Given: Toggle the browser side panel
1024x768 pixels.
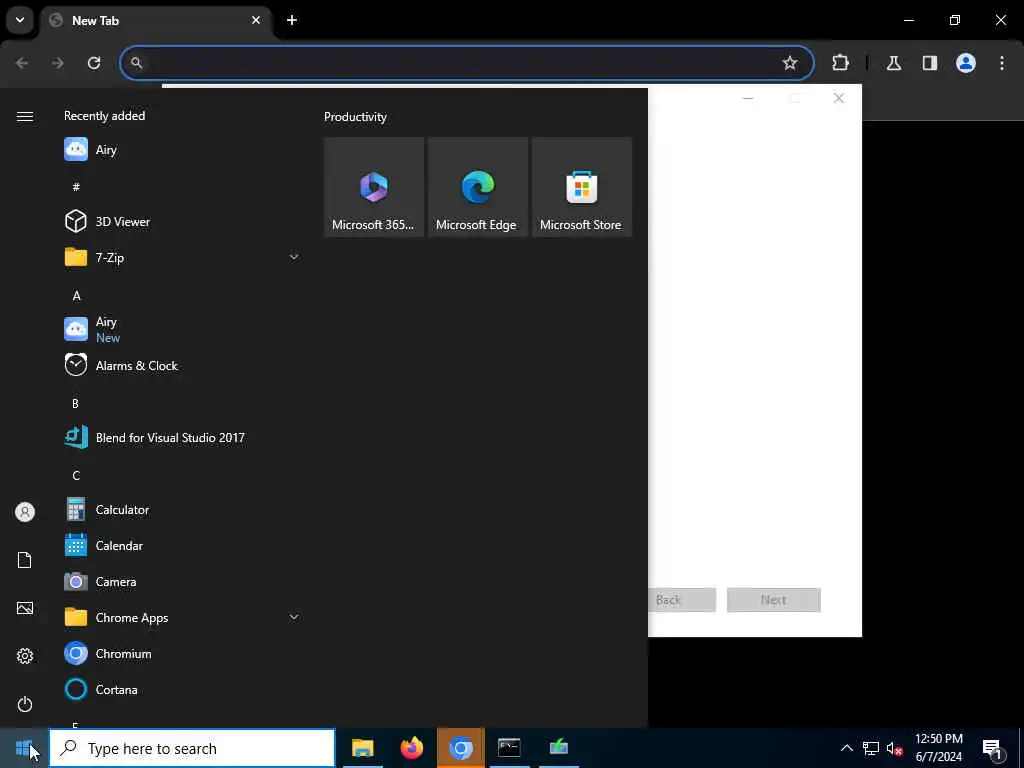Looking at the screenshot, I should (930, 63).
